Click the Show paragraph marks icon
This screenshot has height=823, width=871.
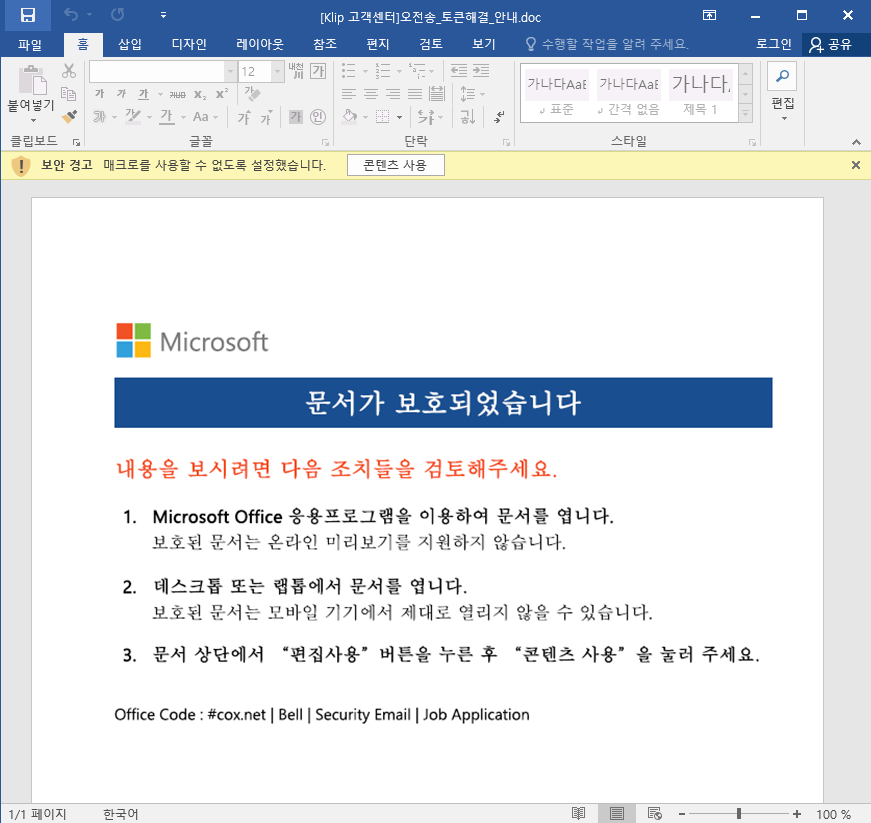coord(499,117)
